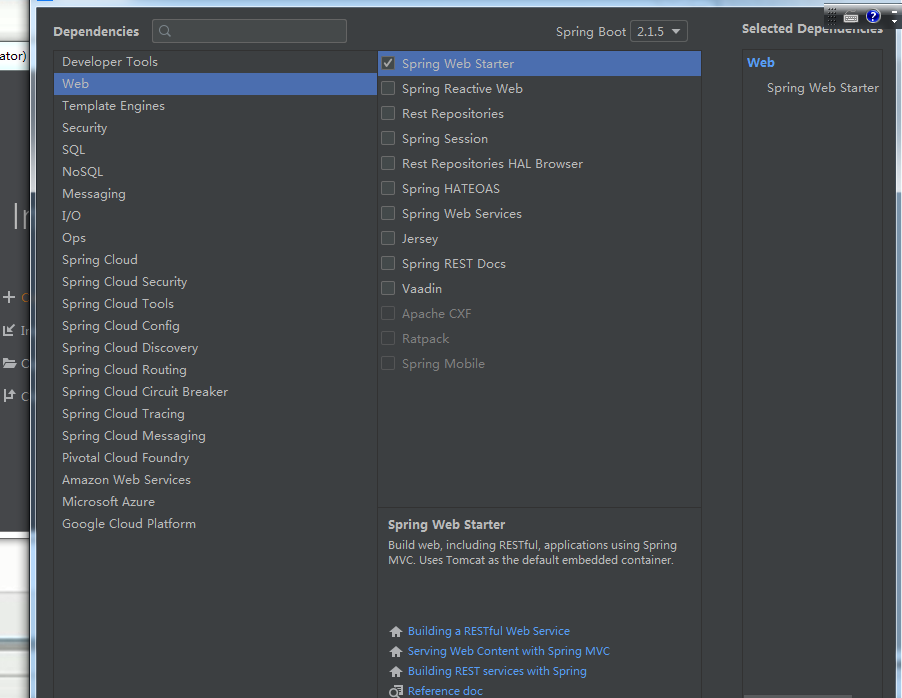Check the Jersey dependency checkbox
This screenshot has height=698, width=902.
388,238
